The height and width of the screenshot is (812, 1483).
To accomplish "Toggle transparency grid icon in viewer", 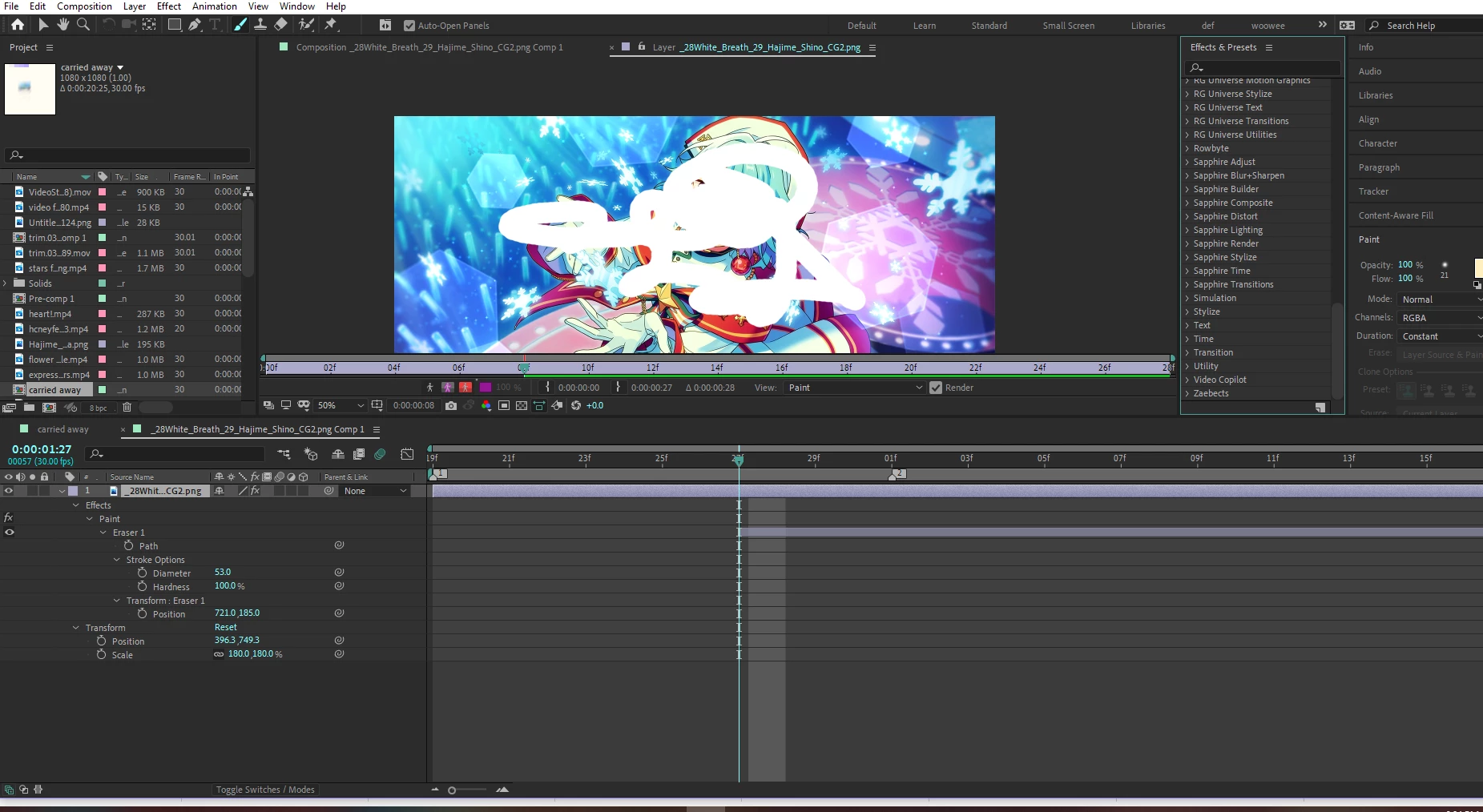I will (x=522, y=405).
